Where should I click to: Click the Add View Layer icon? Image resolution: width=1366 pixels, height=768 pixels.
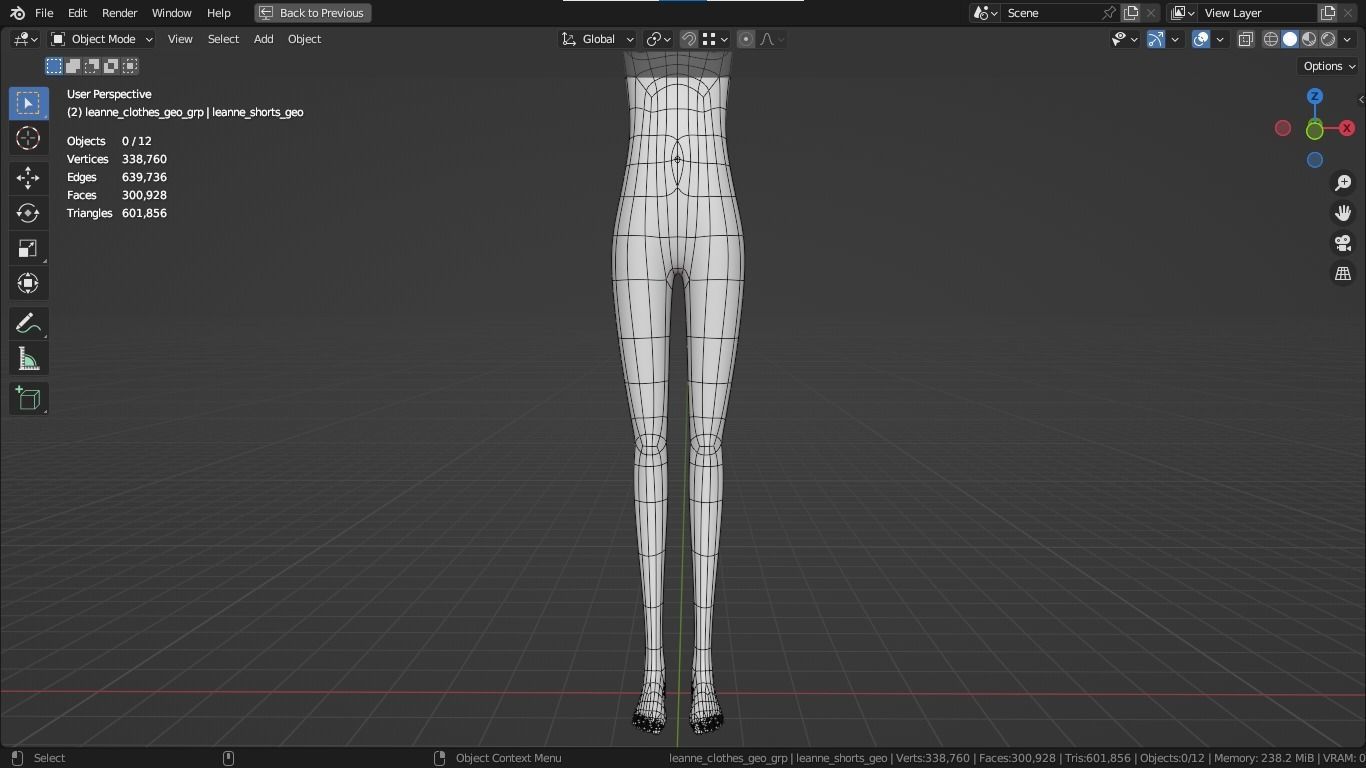tap(1328, 13)
